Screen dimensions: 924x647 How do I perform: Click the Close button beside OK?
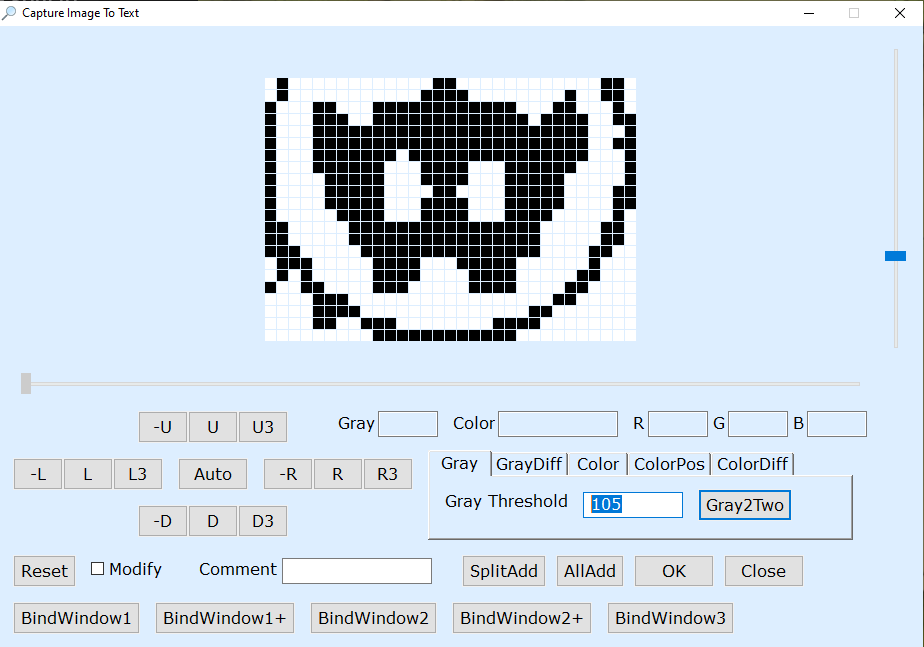(x=764, y=571)
